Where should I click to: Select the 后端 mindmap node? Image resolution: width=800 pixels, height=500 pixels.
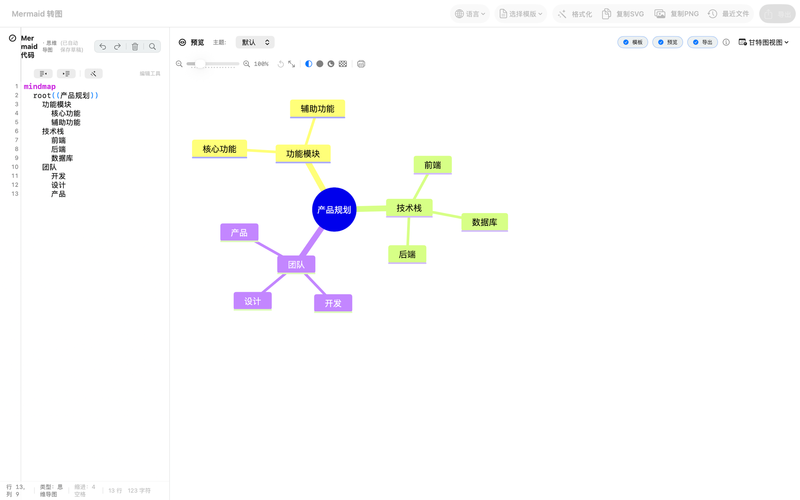(x=407, y=254)
